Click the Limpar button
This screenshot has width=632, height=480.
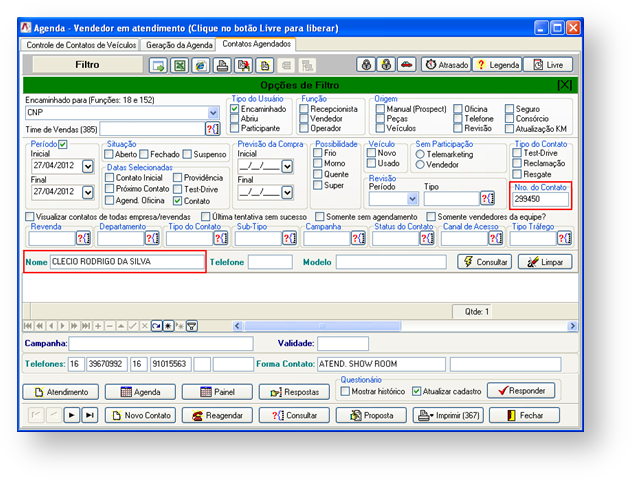coord(545,262)
